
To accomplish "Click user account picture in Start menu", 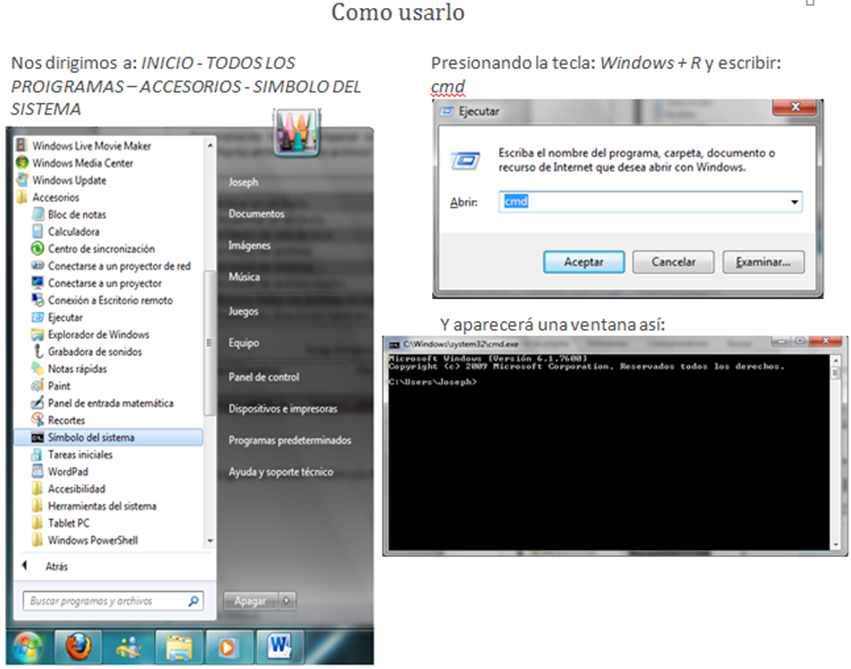I will [x=296, y=132].
